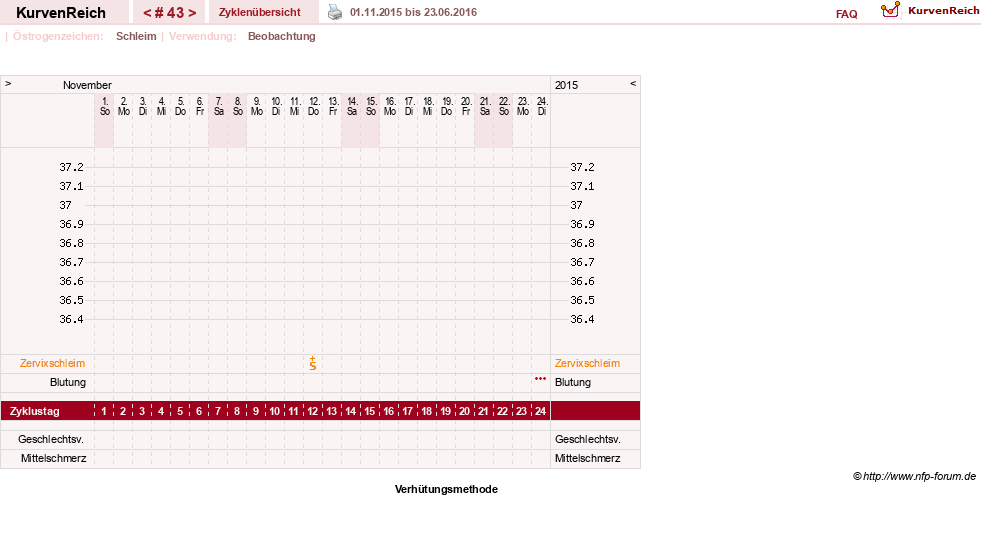Click the left Zervixschleim row label

pos(53,363)
